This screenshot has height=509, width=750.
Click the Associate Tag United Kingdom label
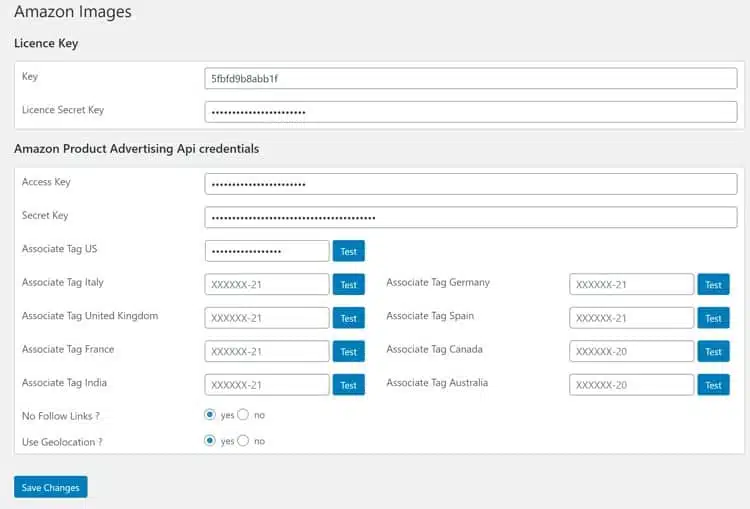click(90, 316)
